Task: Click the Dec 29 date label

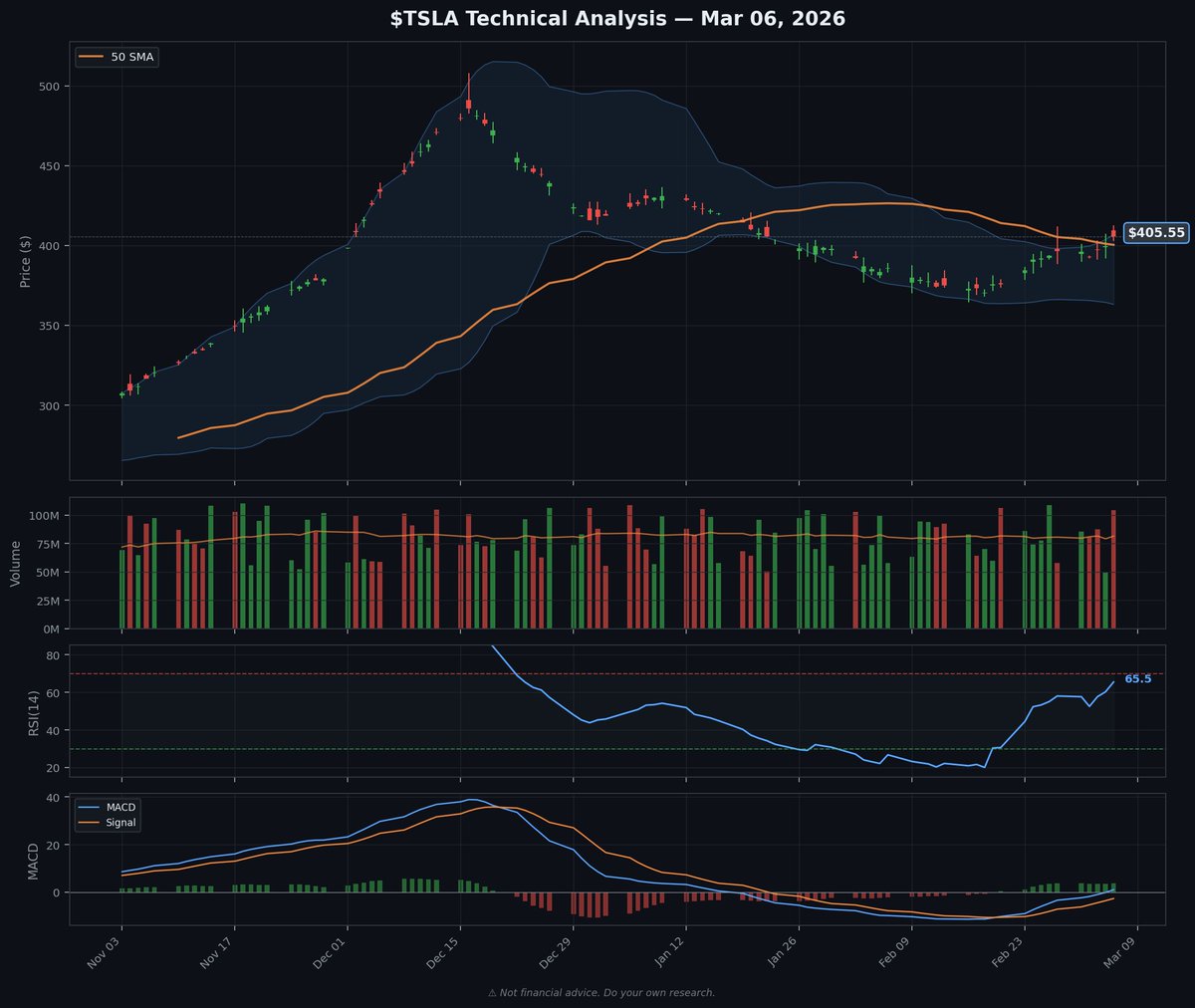Action: click(555, 955)
